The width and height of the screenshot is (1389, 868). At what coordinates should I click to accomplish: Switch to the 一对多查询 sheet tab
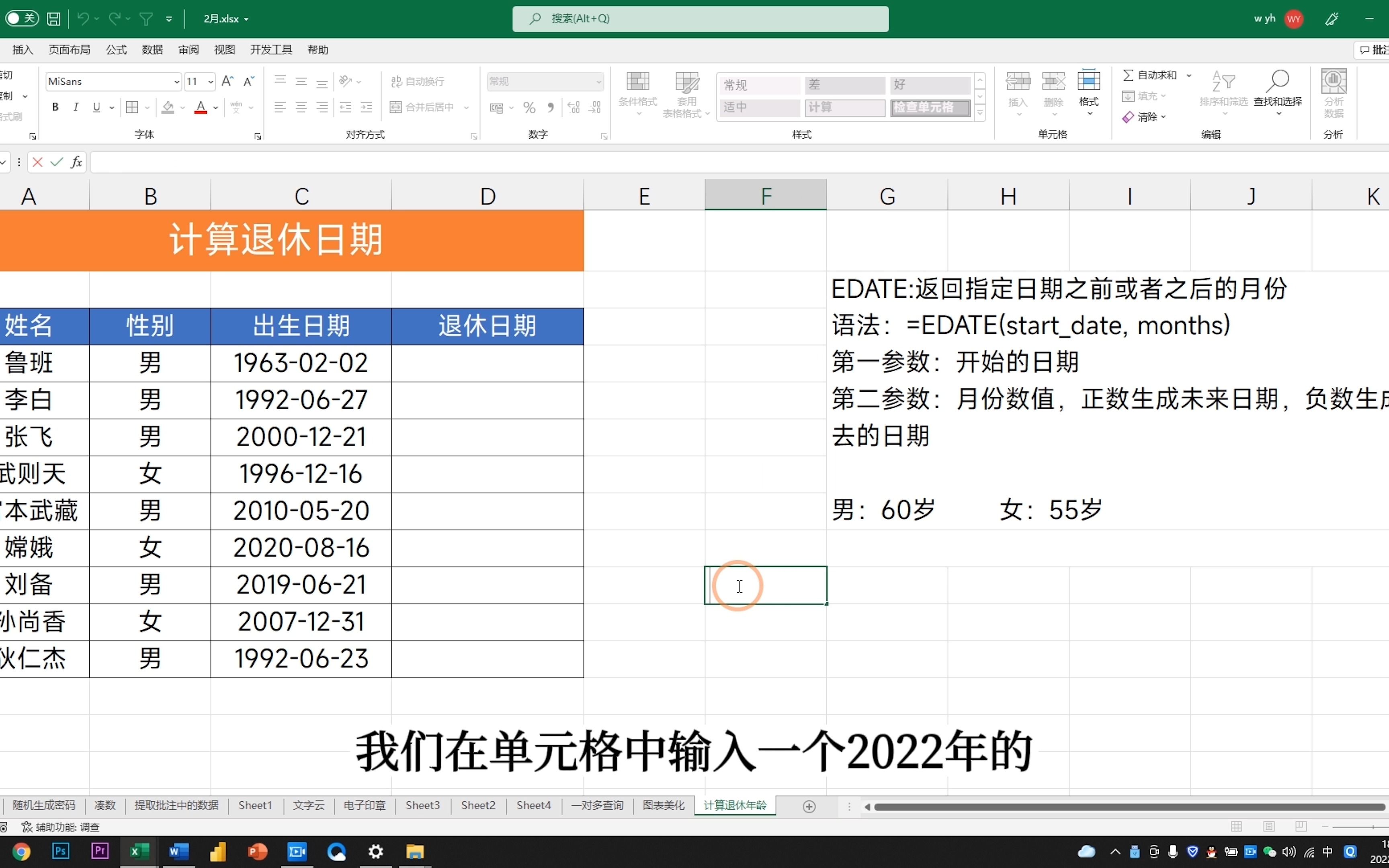pos(597,805)
